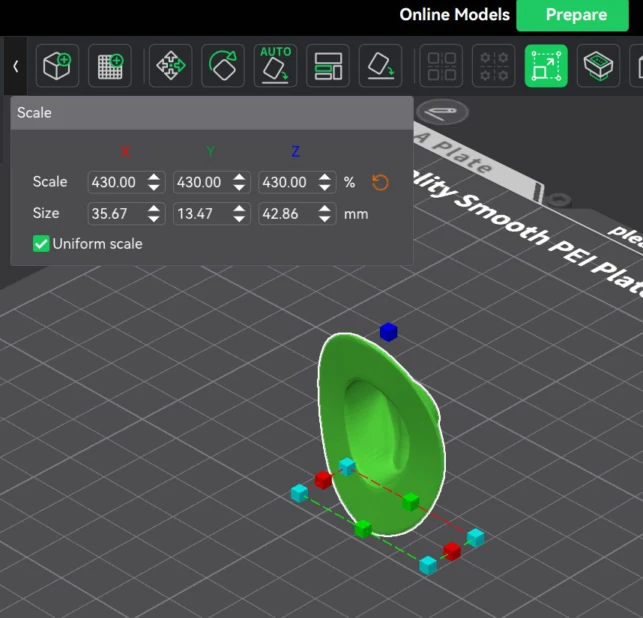
Task: Click the X Scale input field
Action: 126,182
